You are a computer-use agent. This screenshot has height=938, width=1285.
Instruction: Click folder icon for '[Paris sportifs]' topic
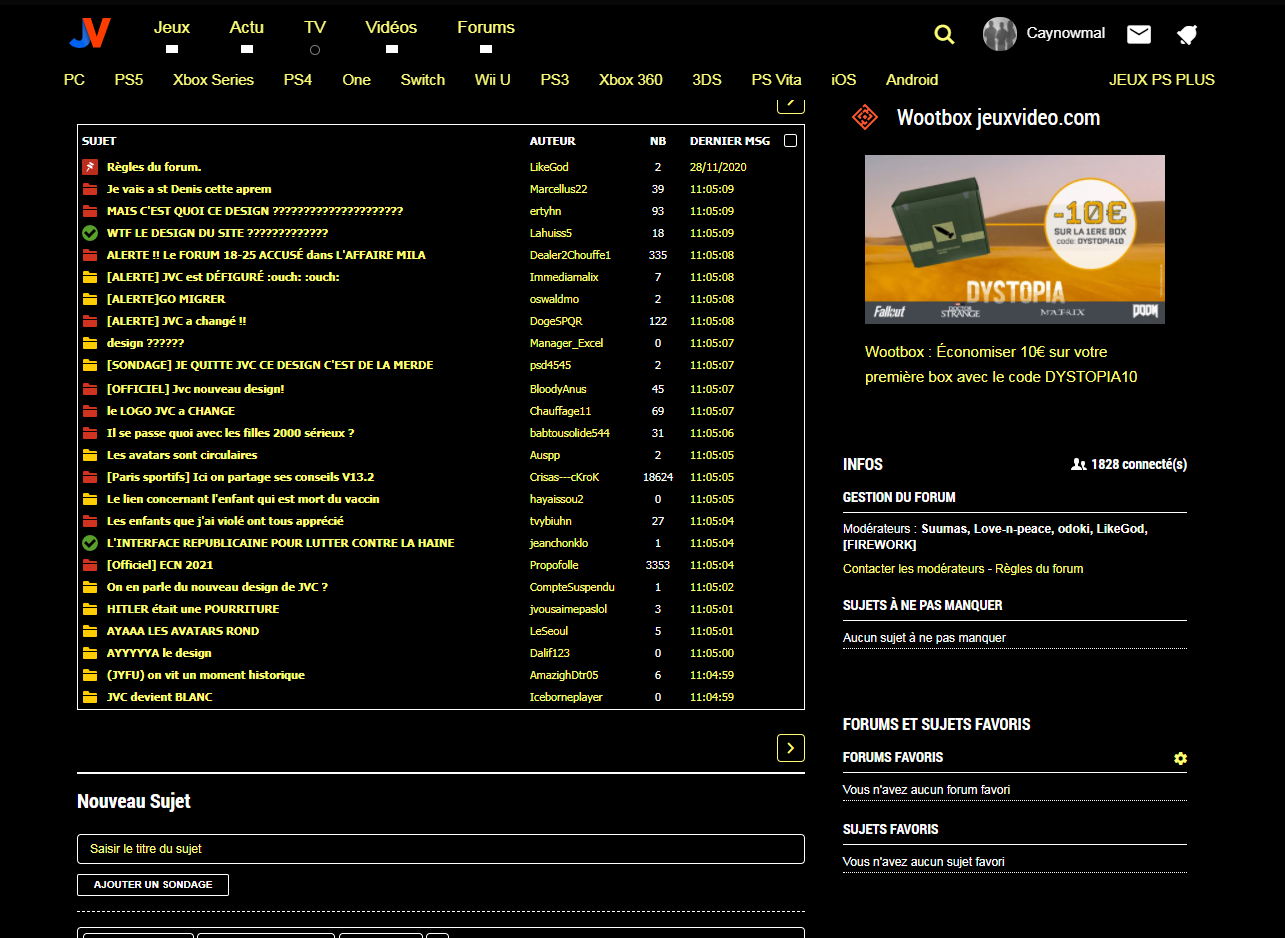click(x=90, y=477)
